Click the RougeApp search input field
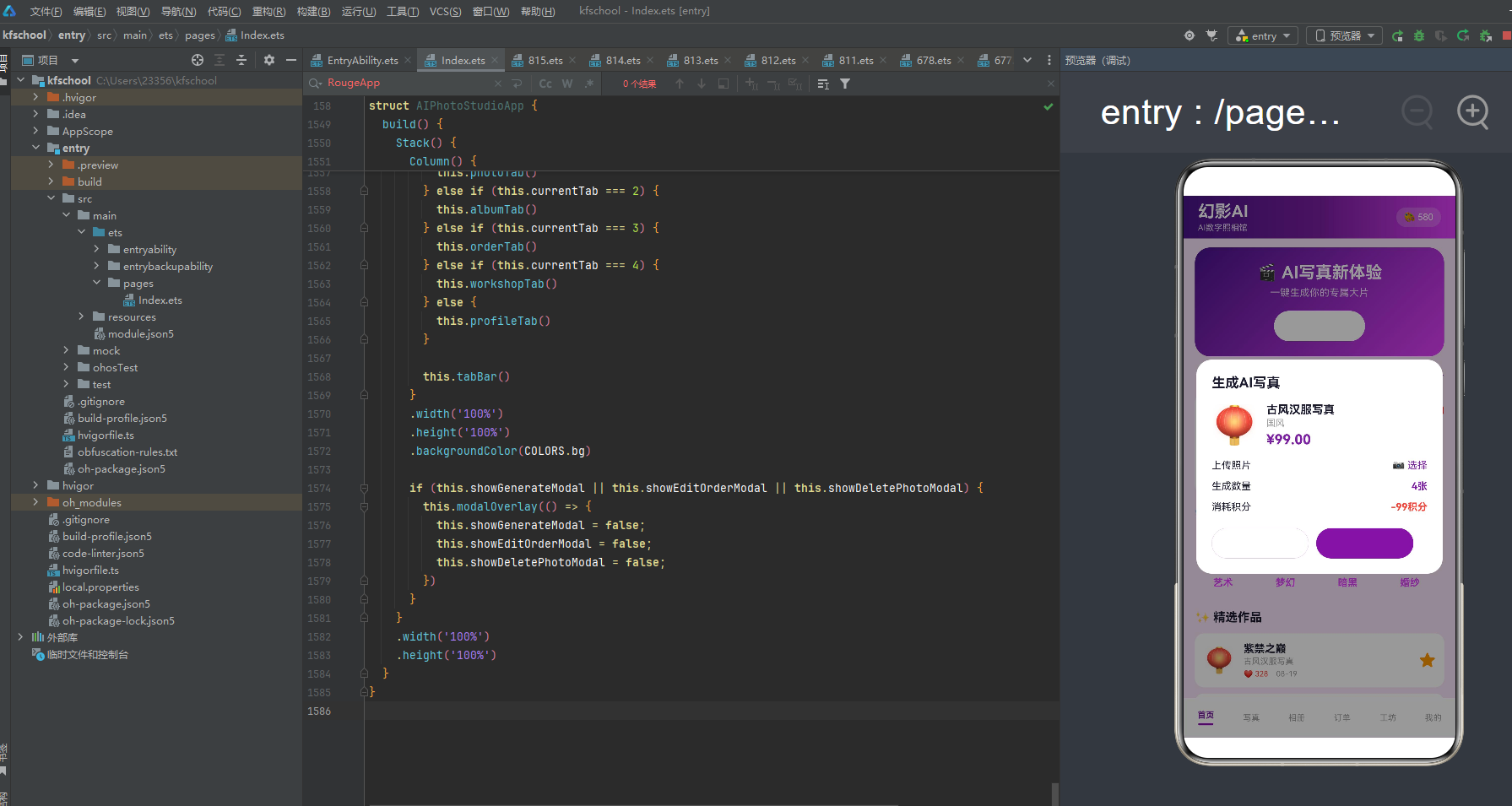 click(x=408, y=83)
